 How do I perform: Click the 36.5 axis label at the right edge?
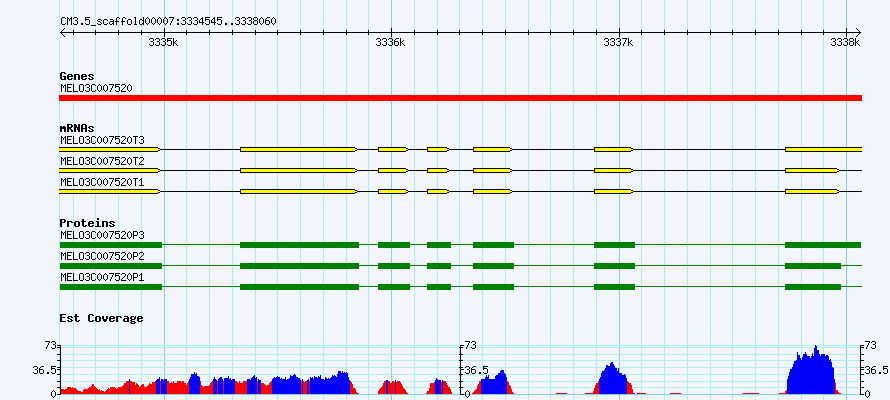tap(876, 370)
